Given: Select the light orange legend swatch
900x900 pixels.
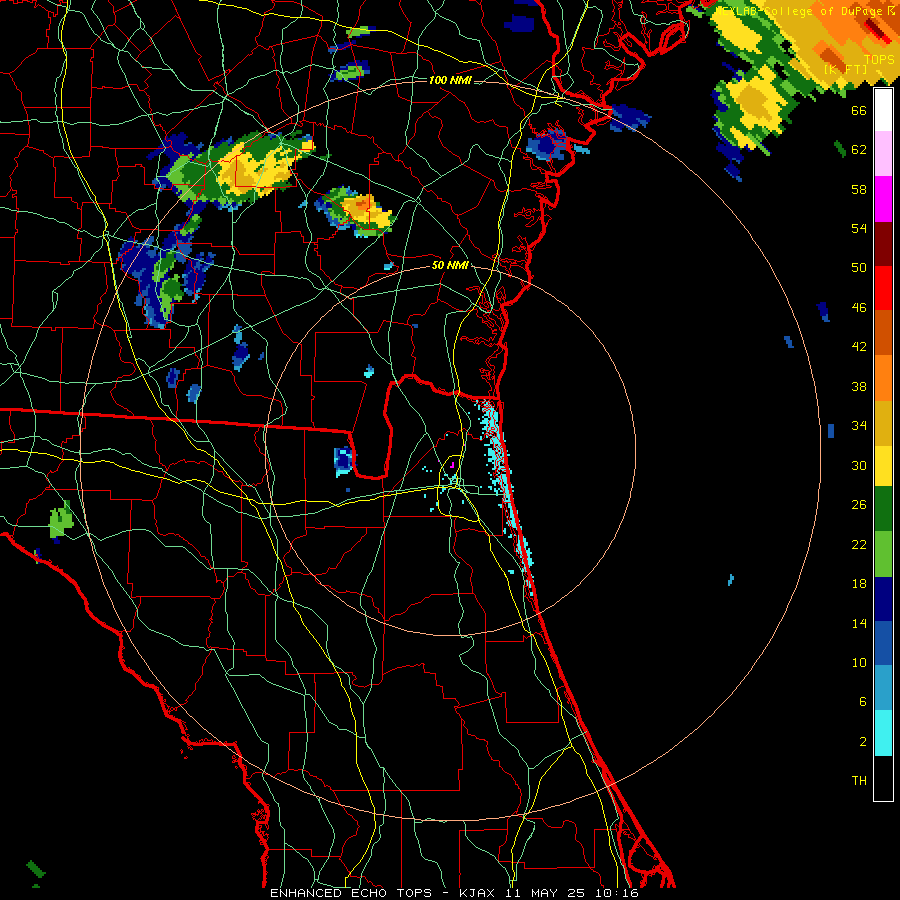Looking at the screenshot, I should tap(883, 377).
